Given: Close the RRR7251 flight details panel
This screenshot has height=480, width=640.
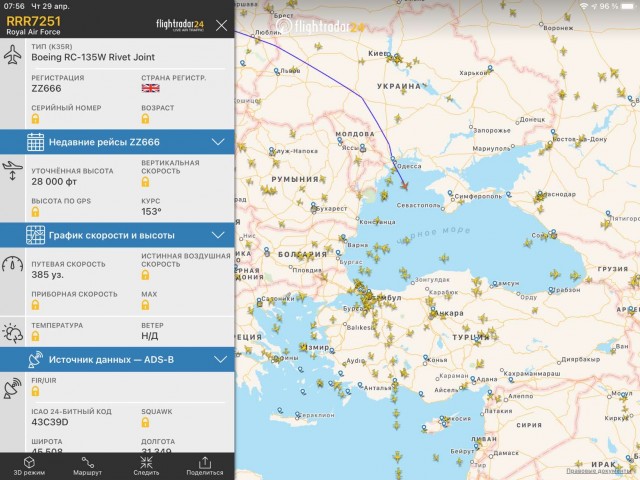Looking at the screenshot, I should [221, 25].
